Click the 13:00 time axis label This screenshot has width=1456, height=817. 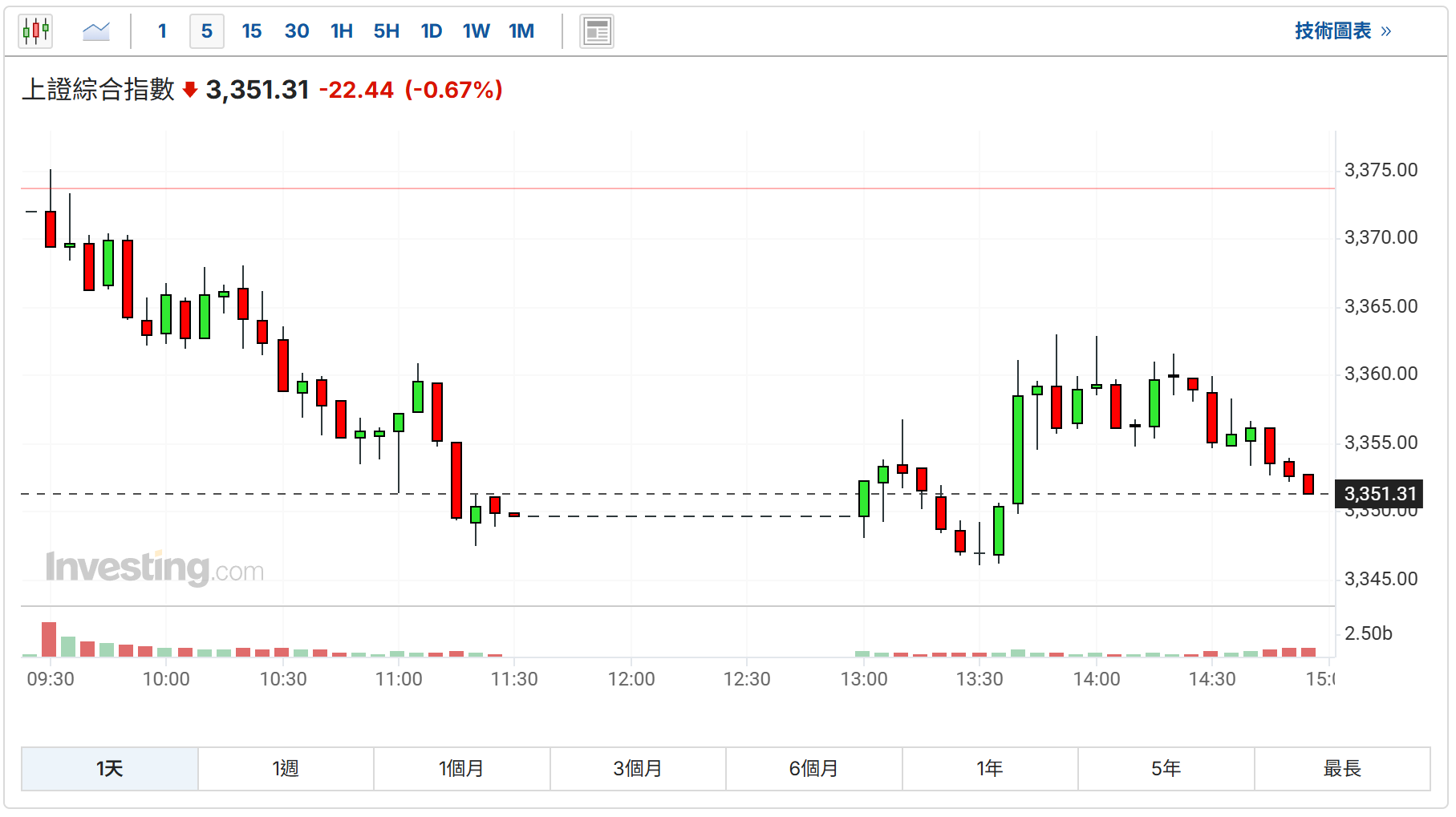click(x=864, y=679)
